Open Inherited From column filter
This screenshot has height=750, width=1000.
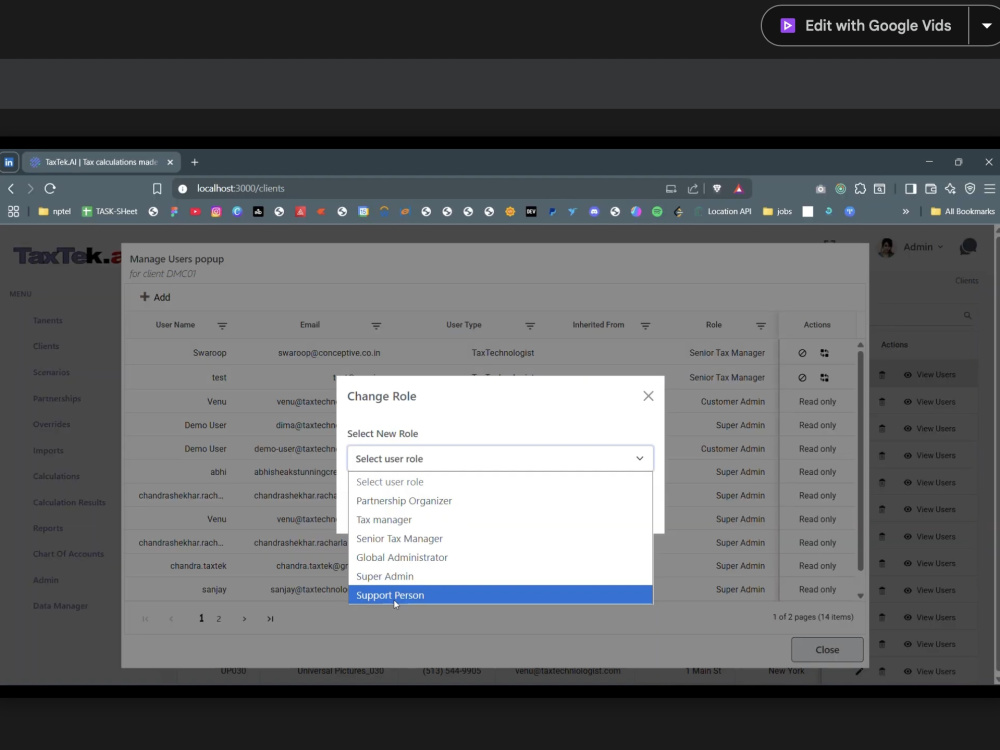tap(645, 326)
